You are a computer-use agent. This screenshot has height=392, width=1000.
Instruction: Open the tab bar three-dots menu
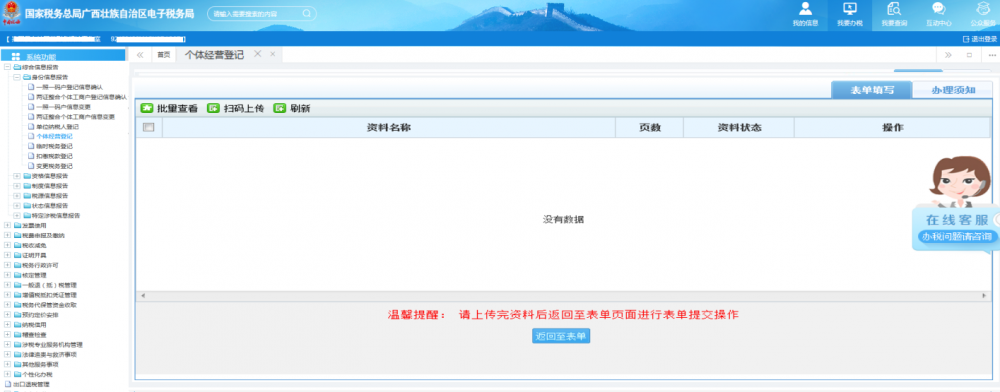tap(992, 55)
